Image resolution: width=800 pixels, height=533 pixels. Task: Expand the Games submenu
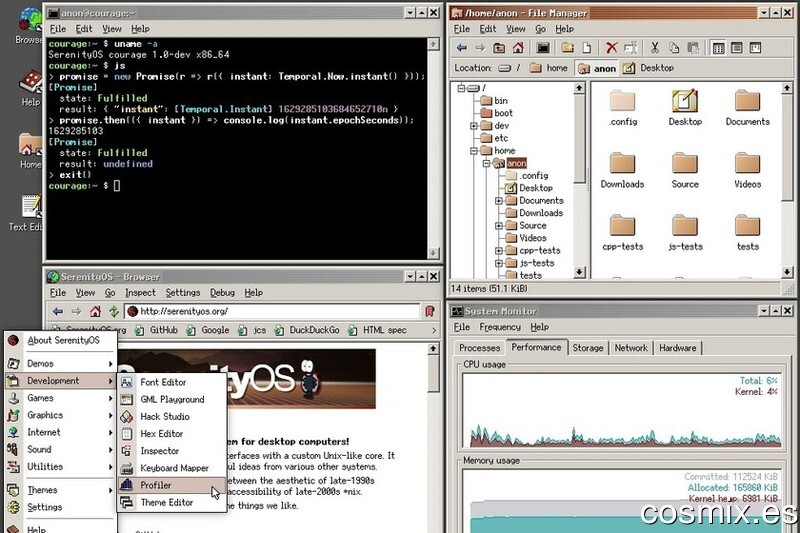tap(60, 398)
